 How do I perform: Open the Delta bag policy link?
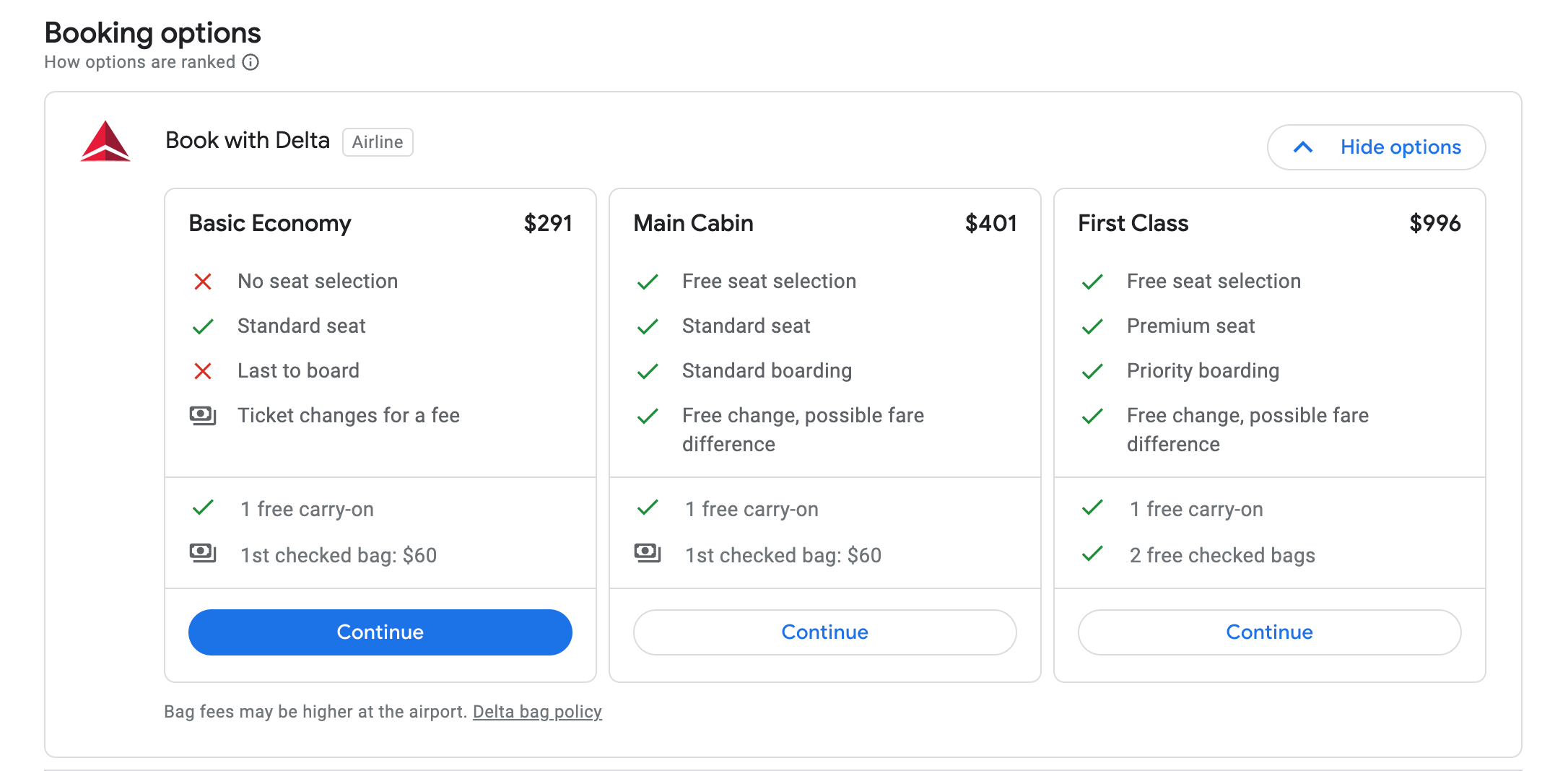point(537,712)
